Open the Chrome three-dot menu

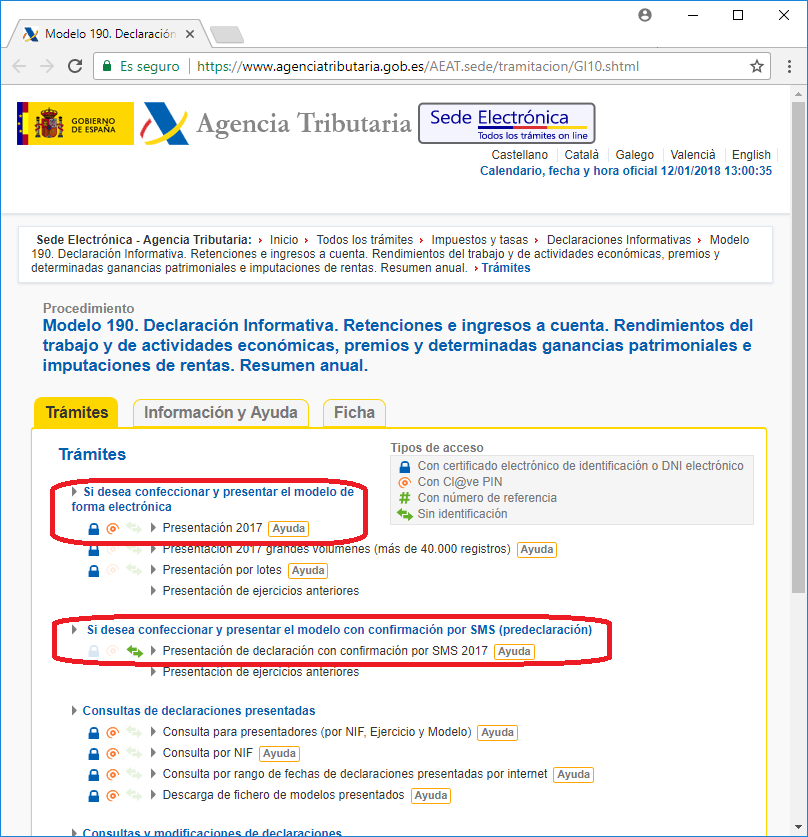point(789,66)
